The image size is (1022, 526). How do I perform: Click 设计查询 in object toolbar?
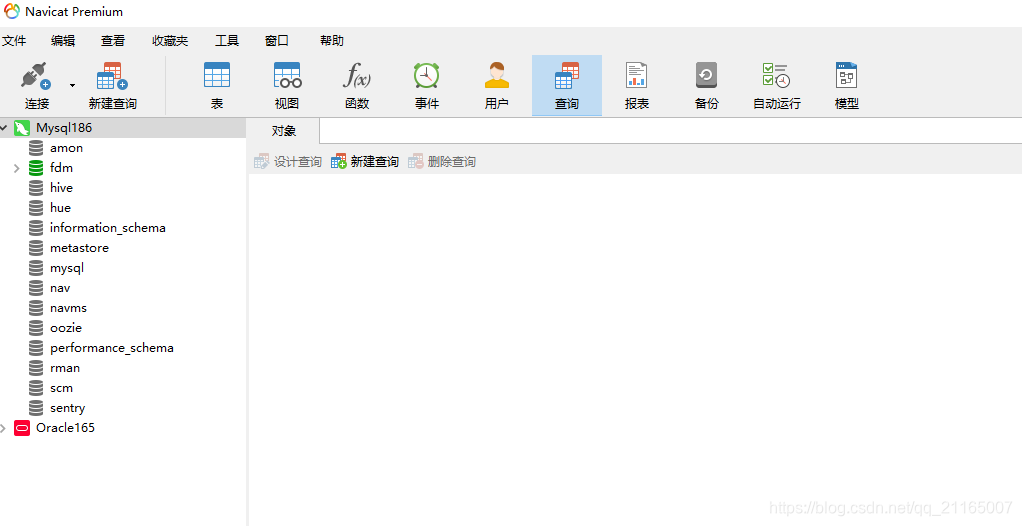tap(288, 162)
